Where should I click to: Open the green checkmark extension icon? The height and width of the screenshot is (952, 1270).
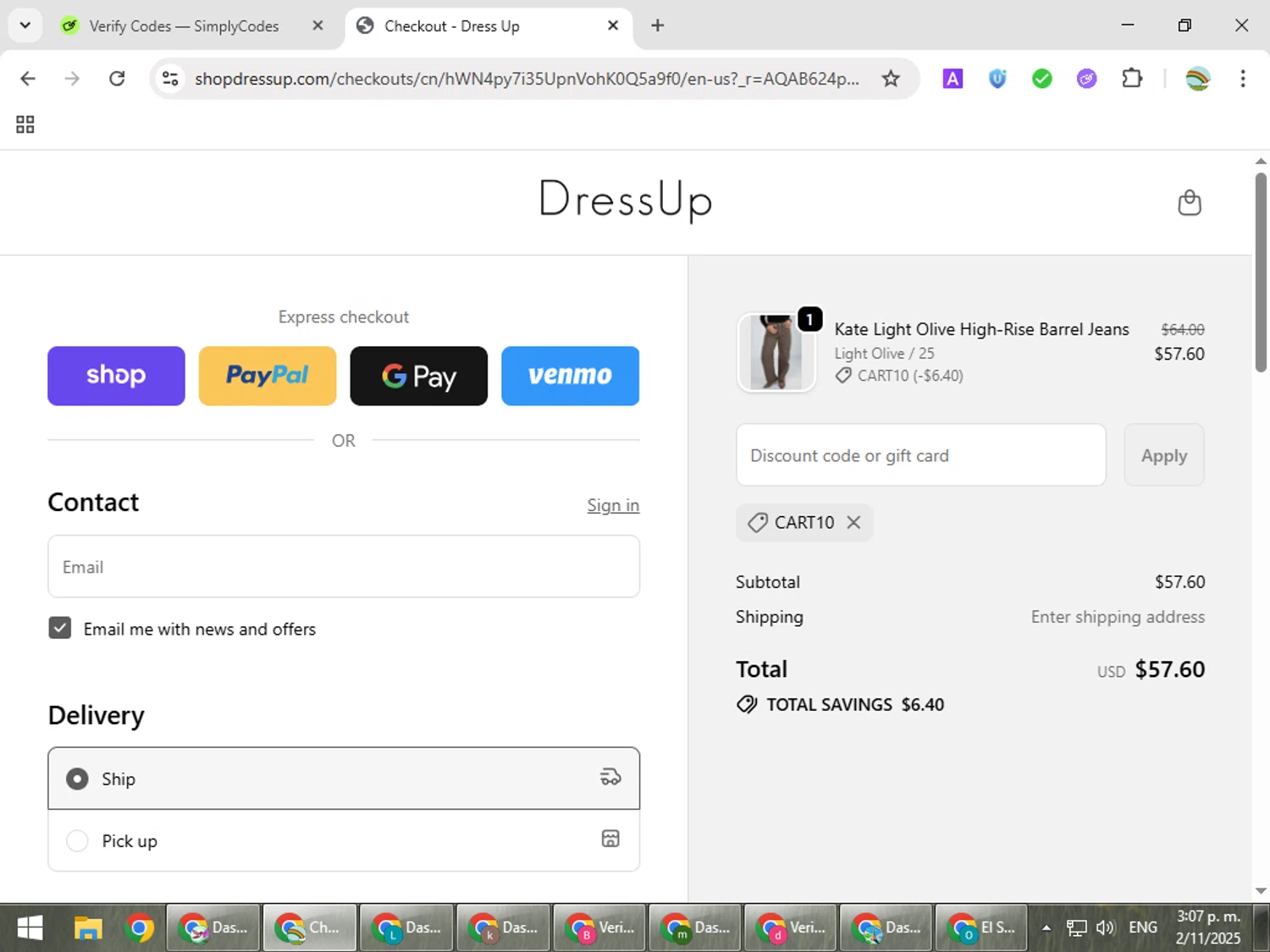click(1042, 79)
